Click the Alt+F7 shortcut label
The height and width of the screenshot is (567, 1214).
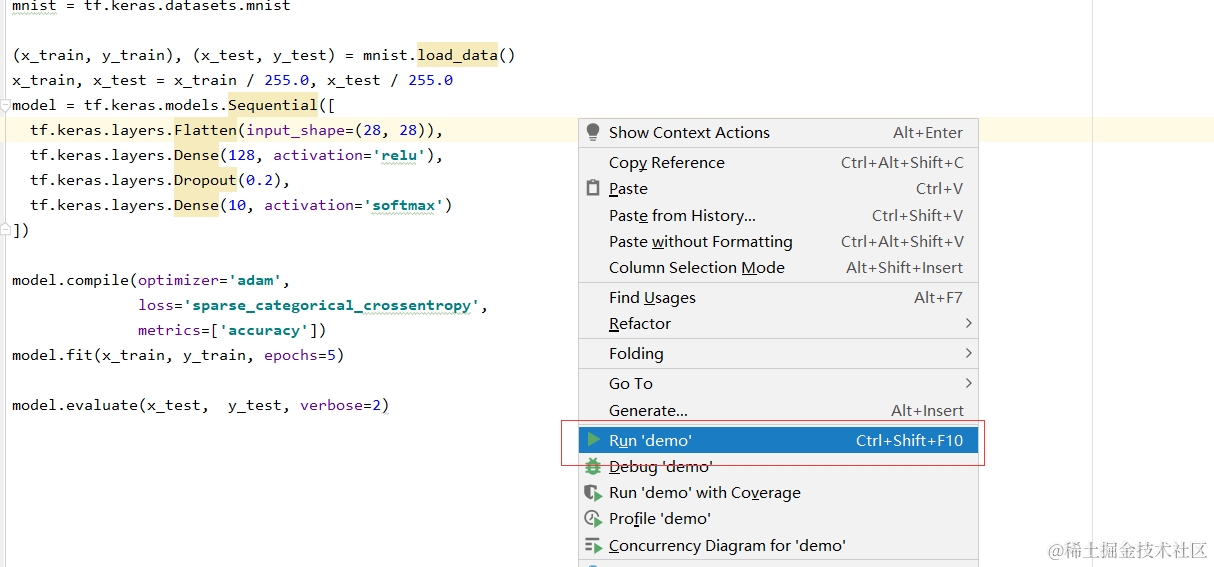(939, 297)
